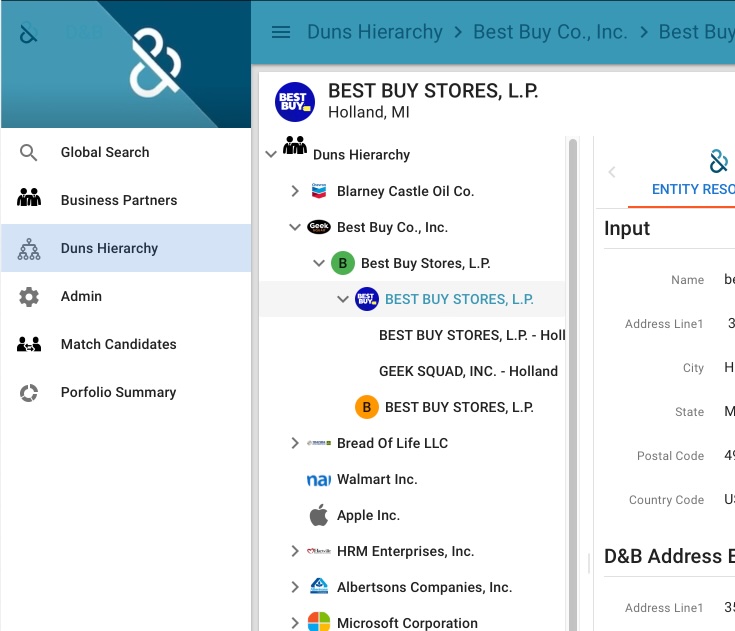The height and width of the screenshot is (631, 735).
Task: Click the Global Search magnifier icon
Action: 29,153
